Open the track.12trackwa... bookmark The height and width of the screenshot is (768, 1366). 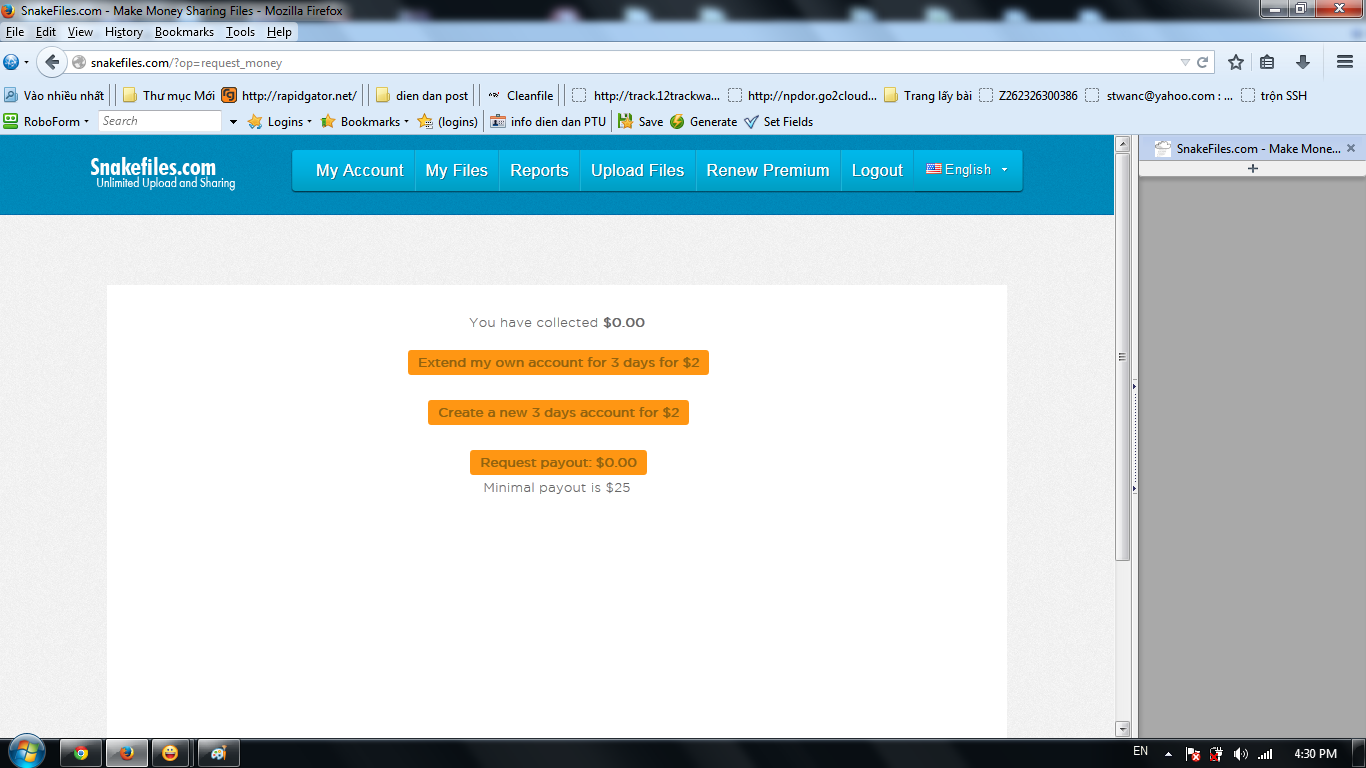(x=646, y=96)
